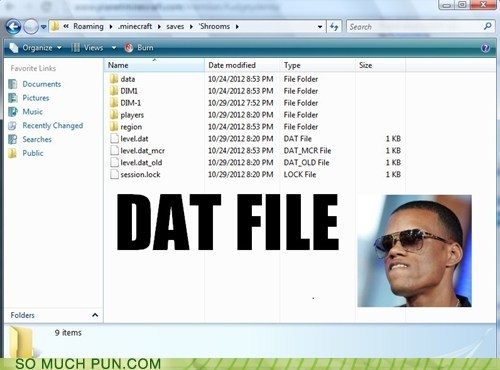Select the level.dat_mcr file icon
This screenshot has width=500, height=370.
point(114,151)
